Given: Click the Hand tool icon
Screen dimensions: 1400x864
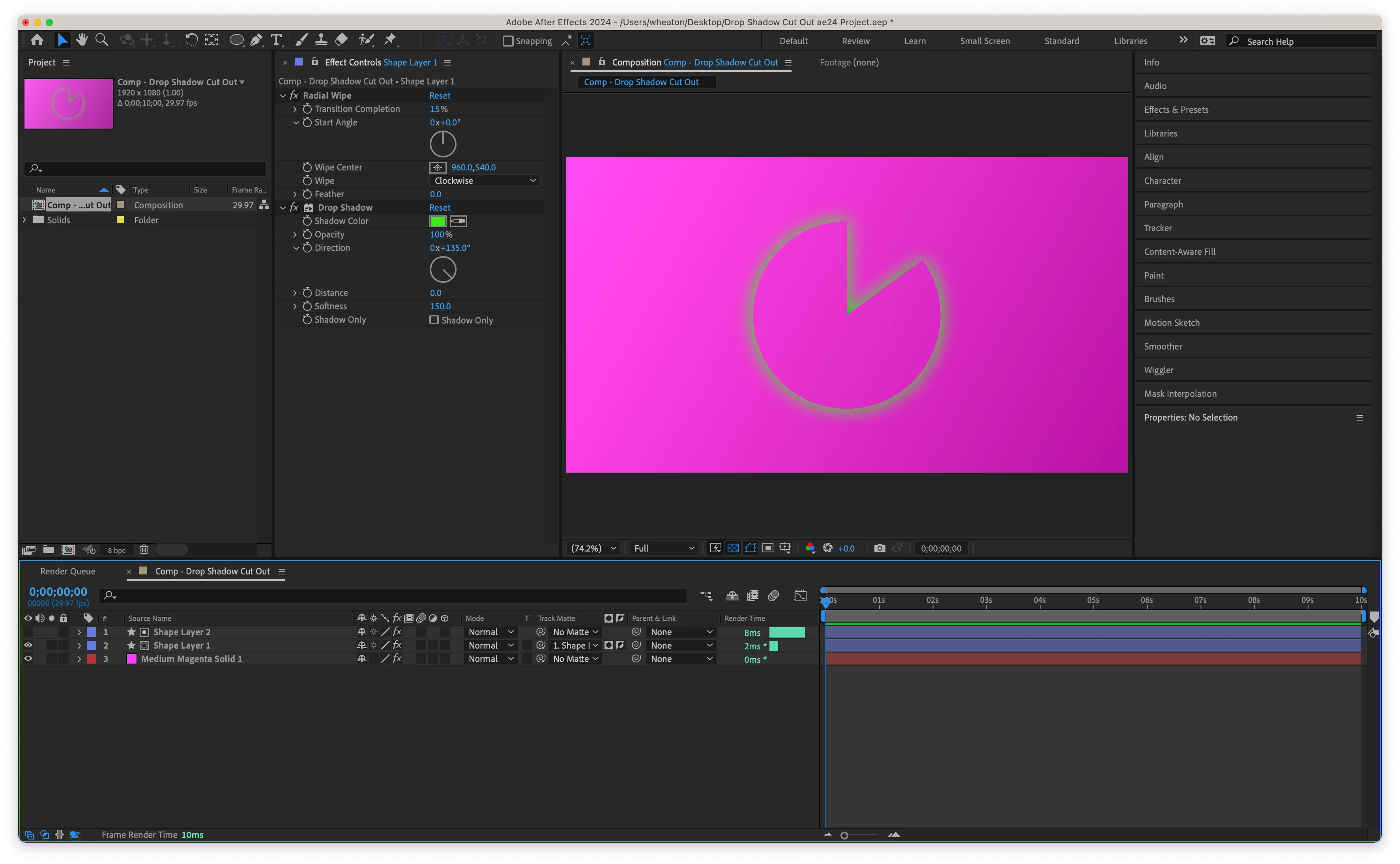Looking at the screenshot, I should click(x=82, y=40).
